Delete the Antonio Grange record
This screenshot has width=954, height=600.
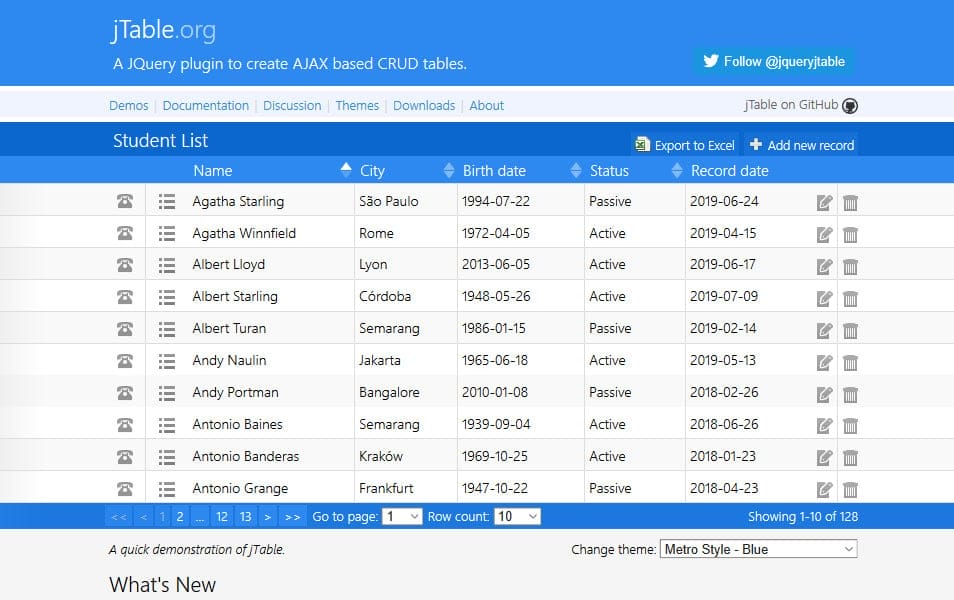(850, 489)
